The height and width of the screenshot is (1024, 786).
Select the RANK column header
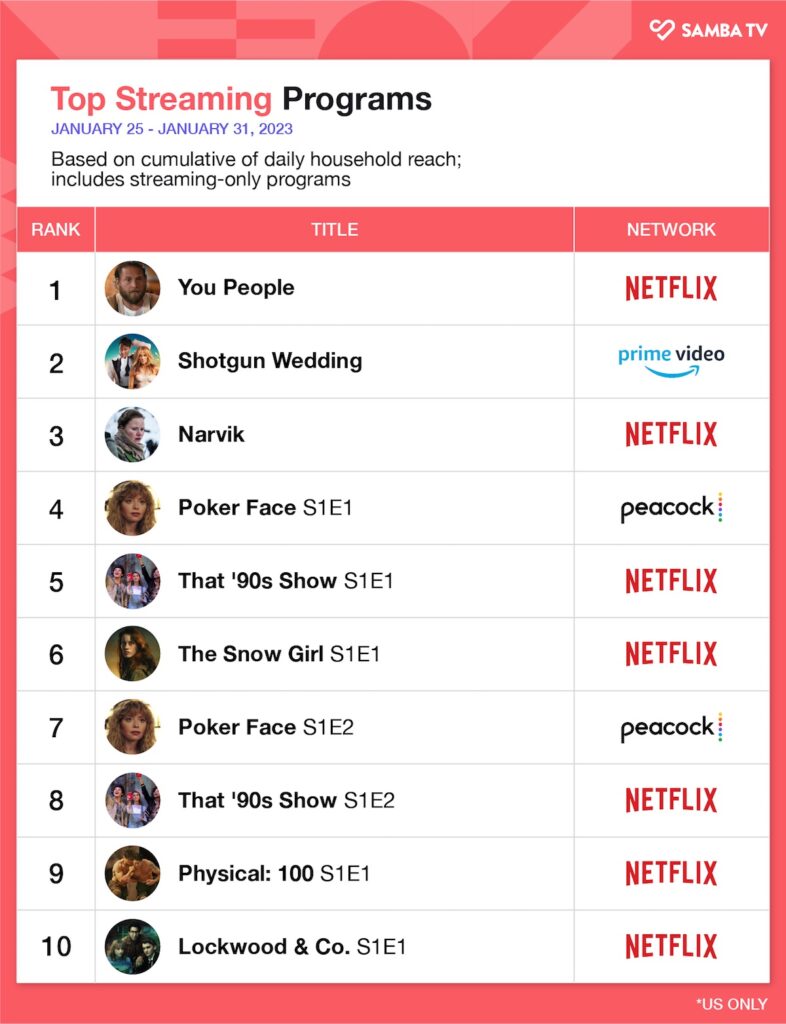56,229
